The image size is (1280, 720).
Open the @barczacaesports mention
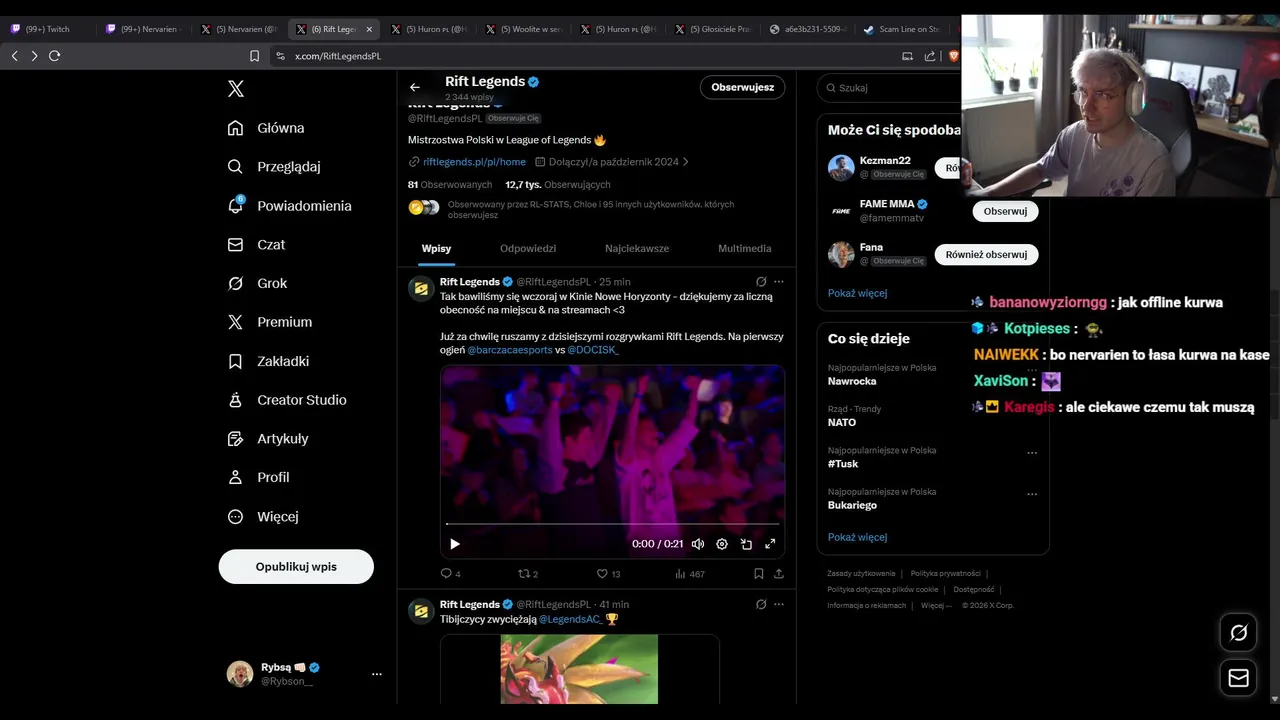coord(510,350)
